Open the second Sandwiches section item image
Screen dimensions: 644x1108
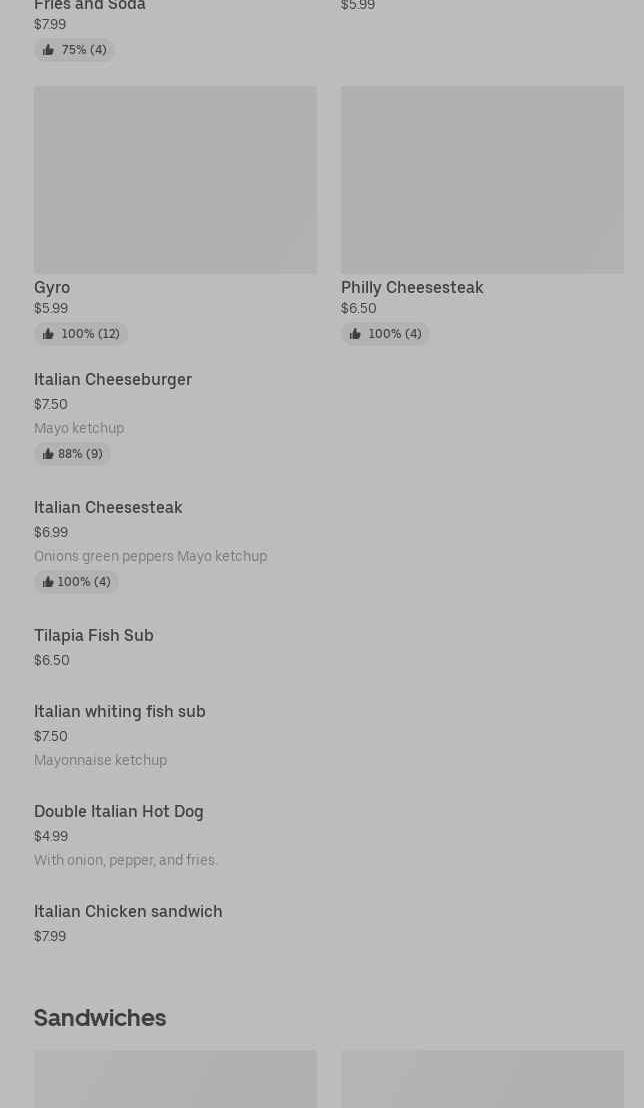pyautogui.click(x=482, y=1080)
